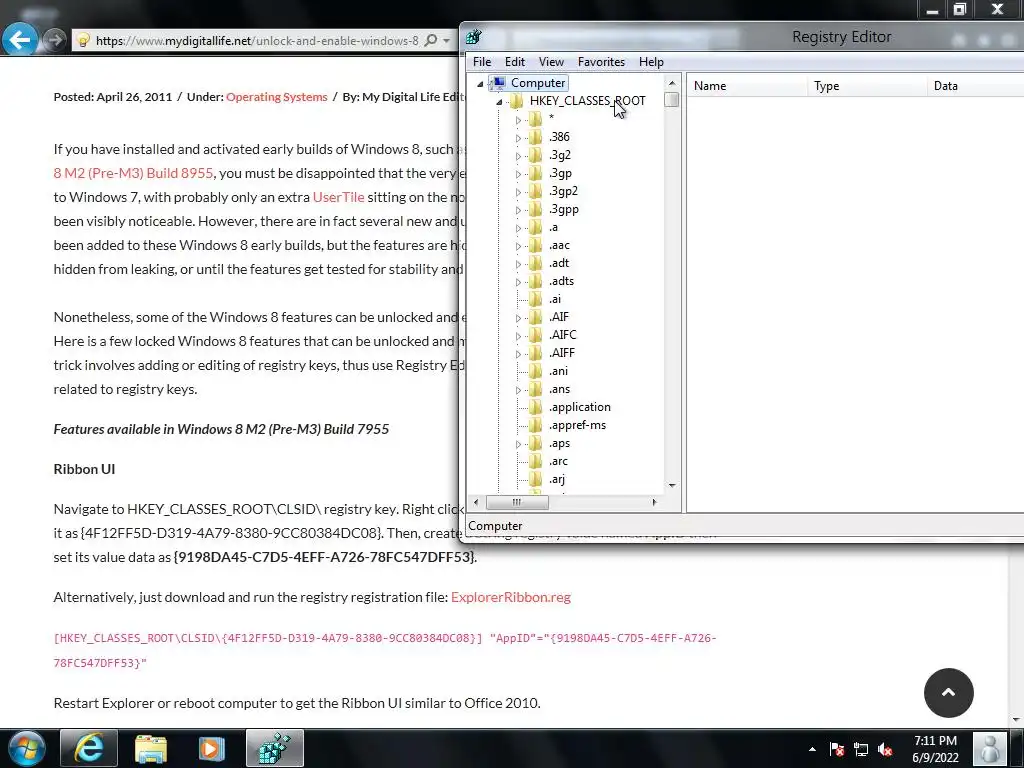The height and width of the screenshot is (768, 1024).
Task: Click the scroll-to-top round button
Action: tap(948, 693)
